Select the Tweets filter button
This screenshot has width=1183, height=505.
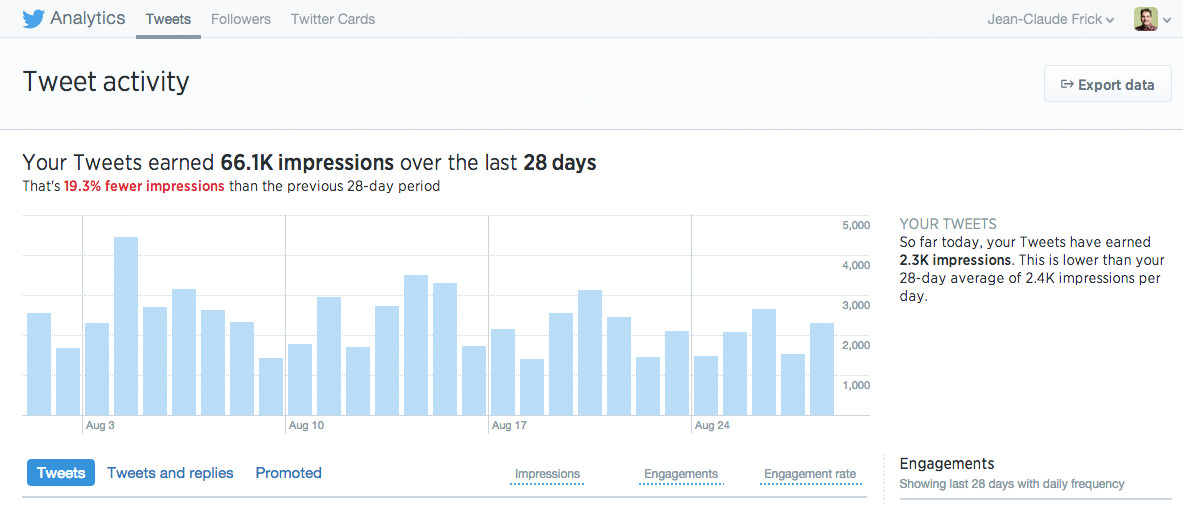61,473
